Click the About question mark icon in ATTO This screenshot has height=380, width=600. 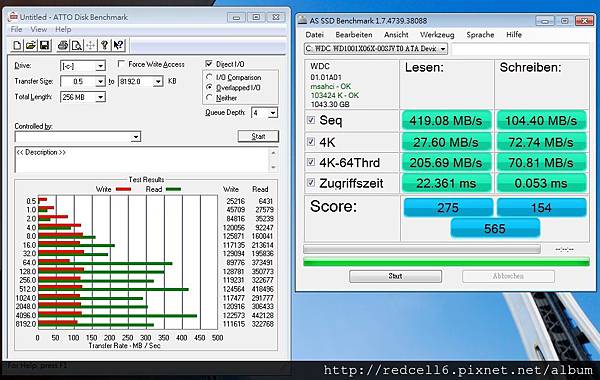click(104, 45)
